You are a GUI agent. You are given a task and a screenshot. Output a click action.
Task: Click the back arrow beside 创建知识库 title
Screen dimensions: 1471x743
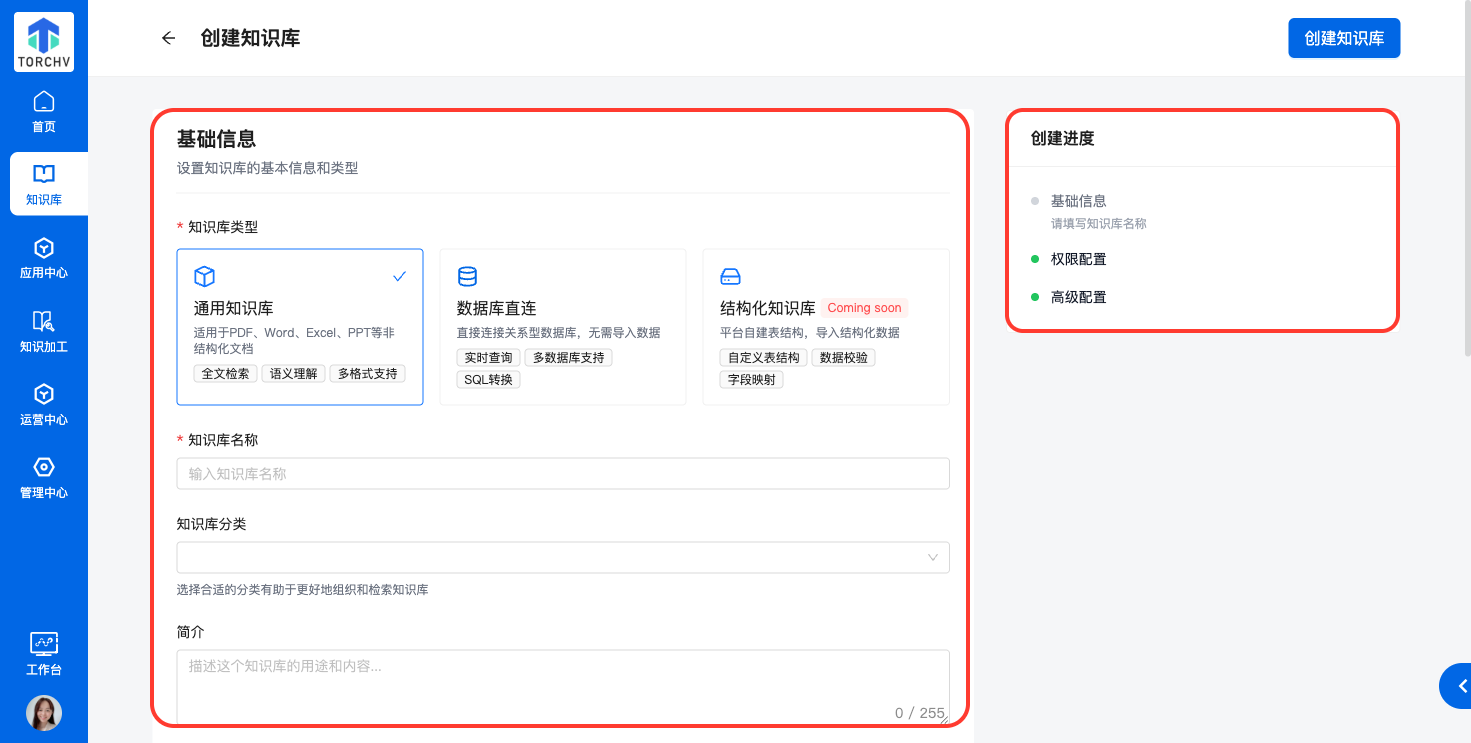(168, 38)
